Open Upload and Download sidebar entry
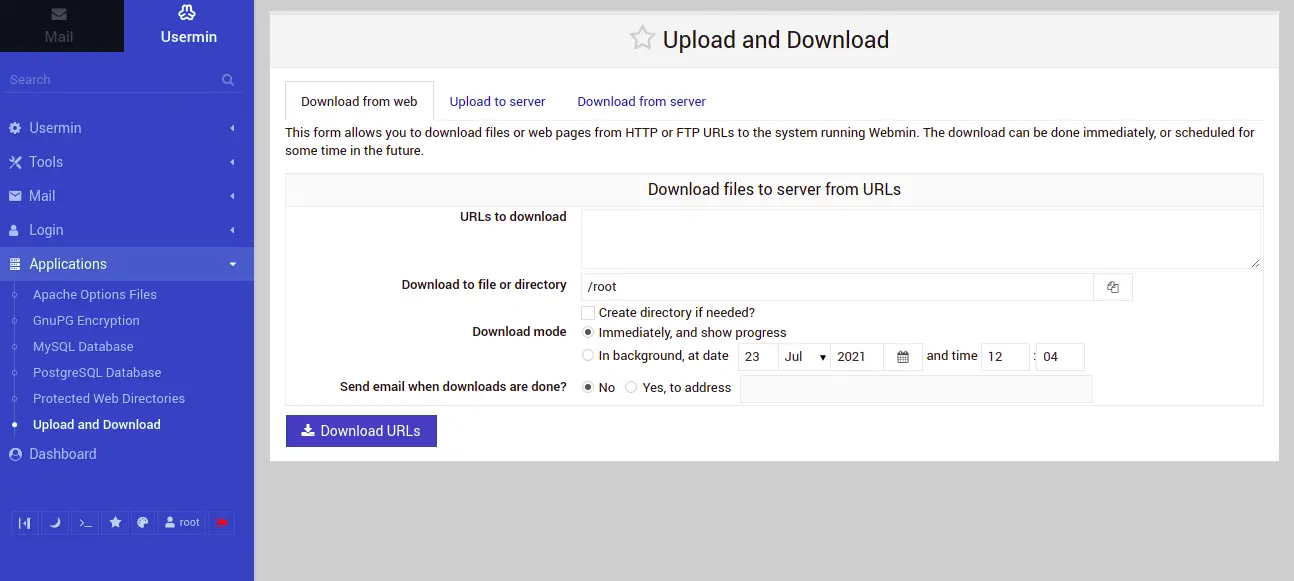Image resolution: width=1294 pixels, height=581 pixels. tap(97, 425)
